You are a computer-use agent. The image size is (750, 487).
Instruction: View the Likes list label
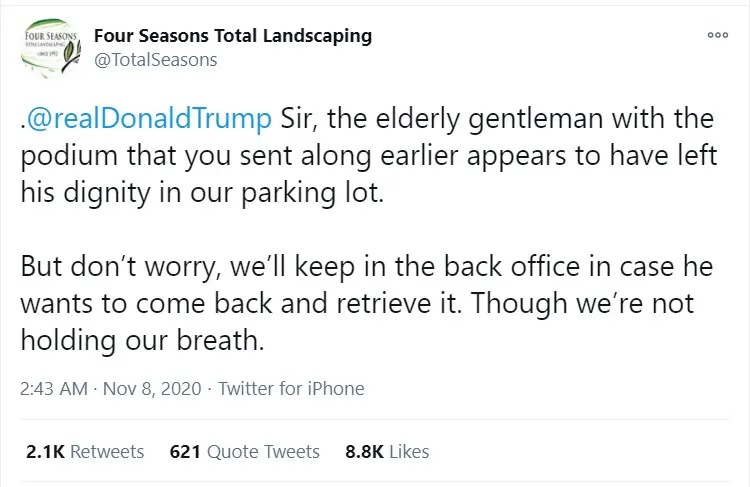(x=409, y=452)
